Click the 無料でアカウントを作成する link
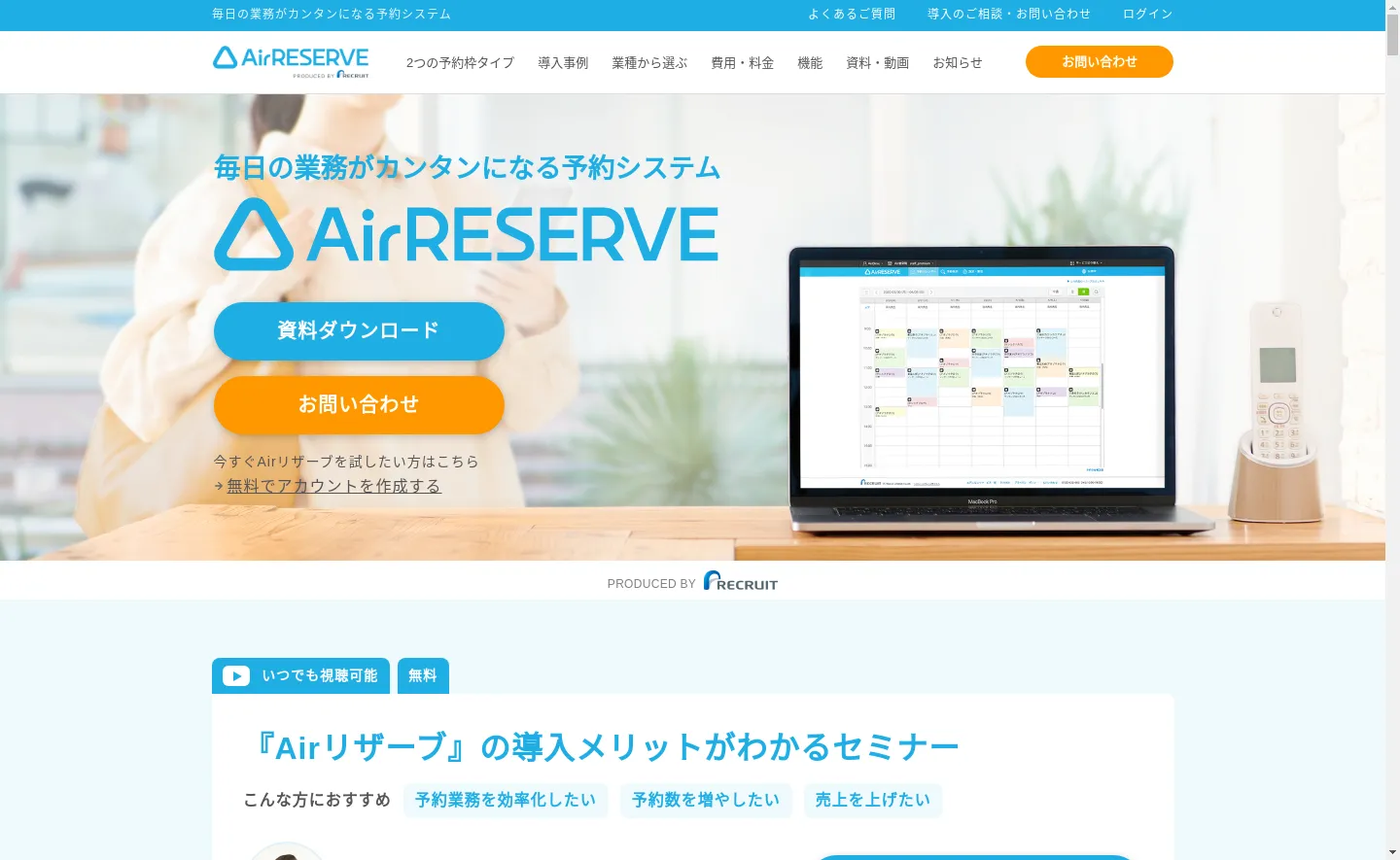The height and width of the screenshot is (860, 1400). pyautogui.click(x=334, y=486)
